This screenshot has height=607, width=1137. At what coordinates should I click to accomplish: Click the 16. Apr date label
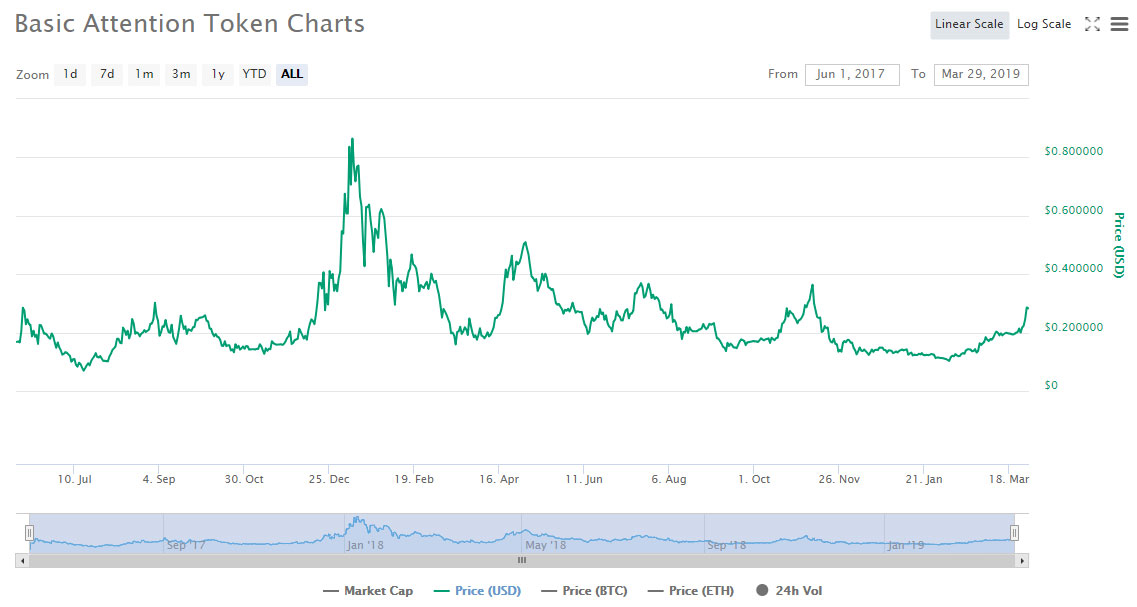(x=499, y=479)
